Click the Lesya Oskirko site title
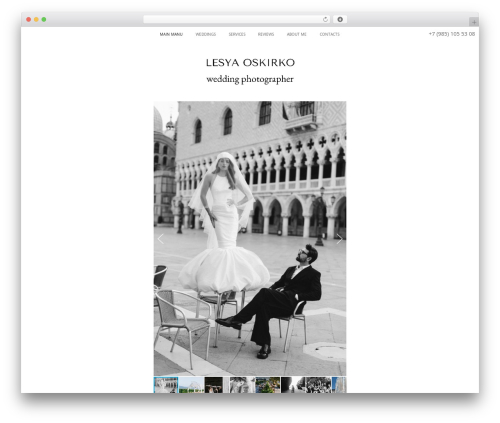This screenshot has height=423, width=500. coord(250,63)
